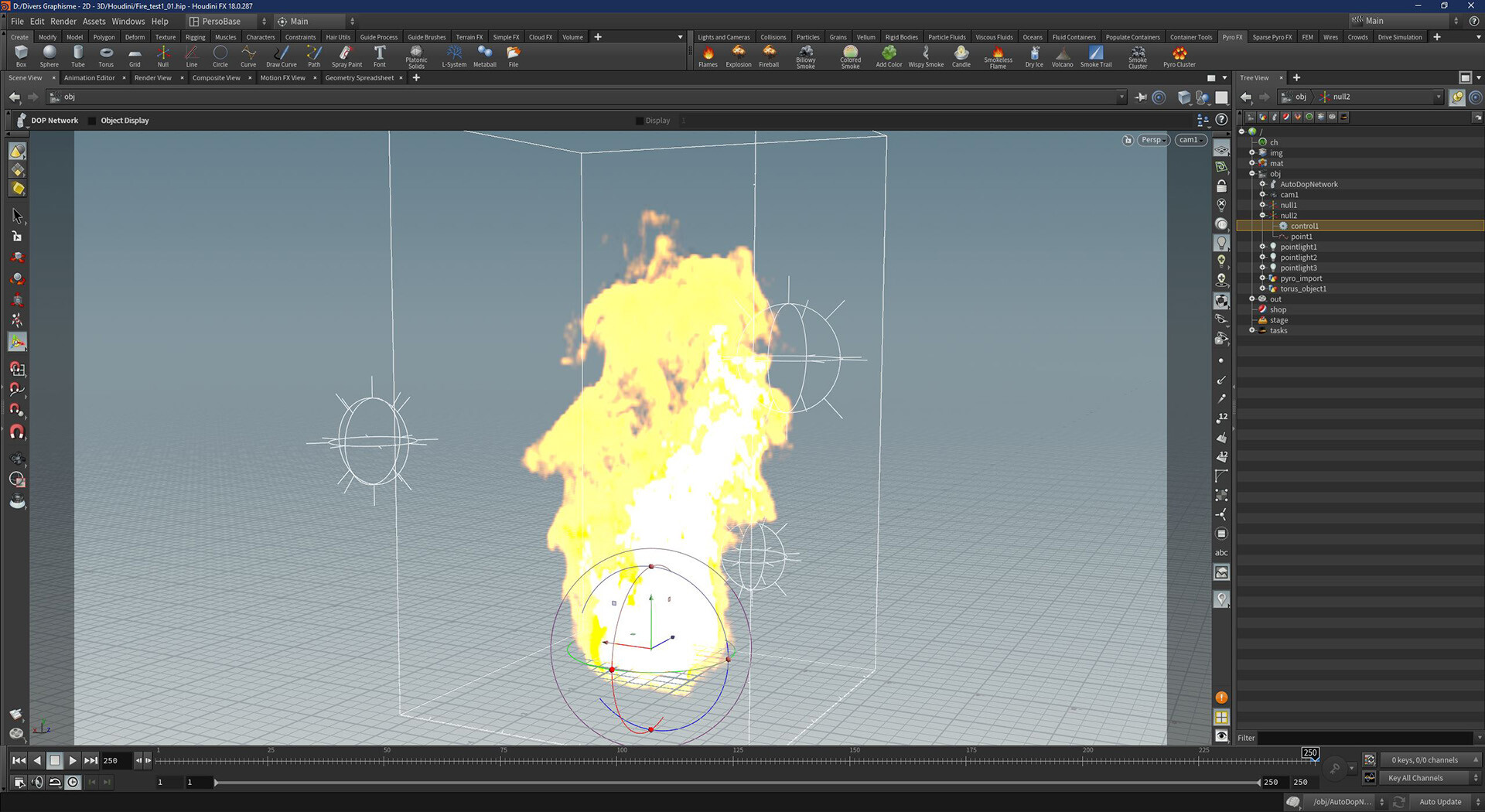Select the L-System shelf tool

click(x=454, y=56)
